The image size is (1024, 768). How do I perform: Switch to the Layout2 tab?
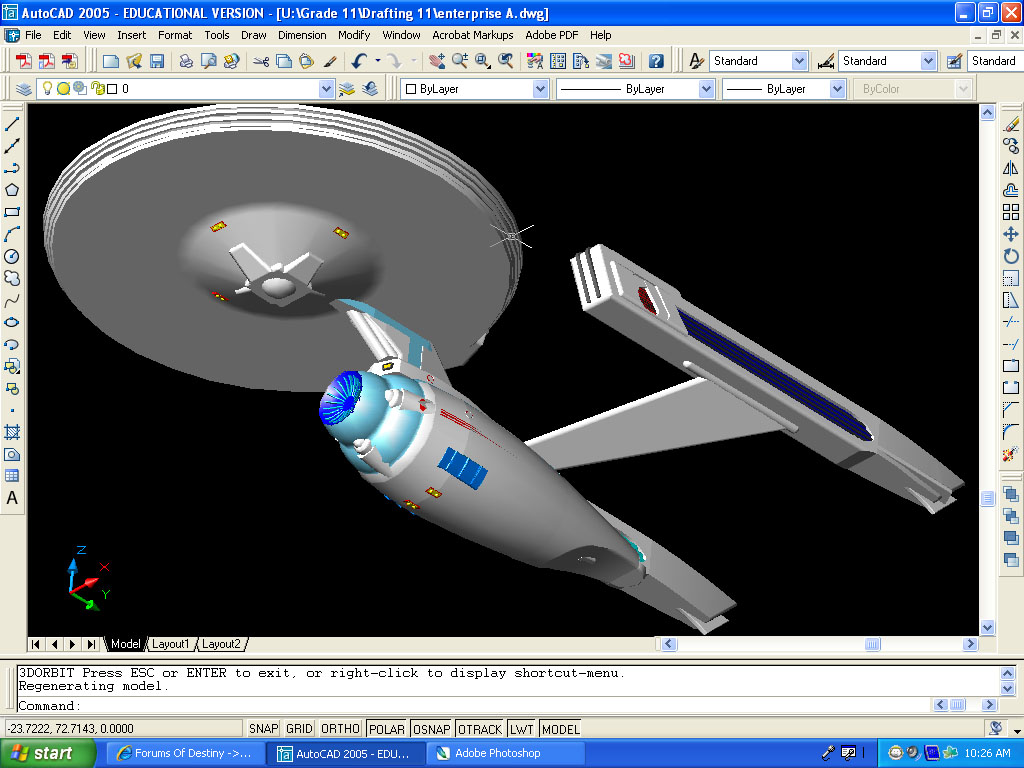pos(221,644)
